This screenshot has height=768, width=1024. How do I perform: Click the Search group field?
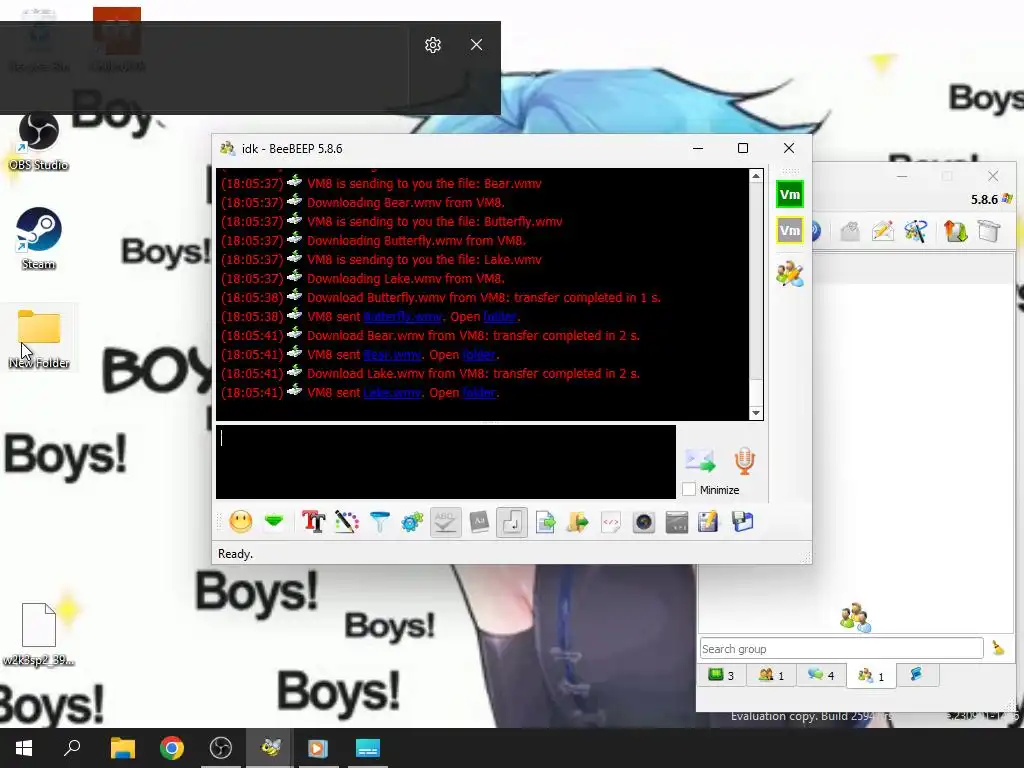click(841, 648)
